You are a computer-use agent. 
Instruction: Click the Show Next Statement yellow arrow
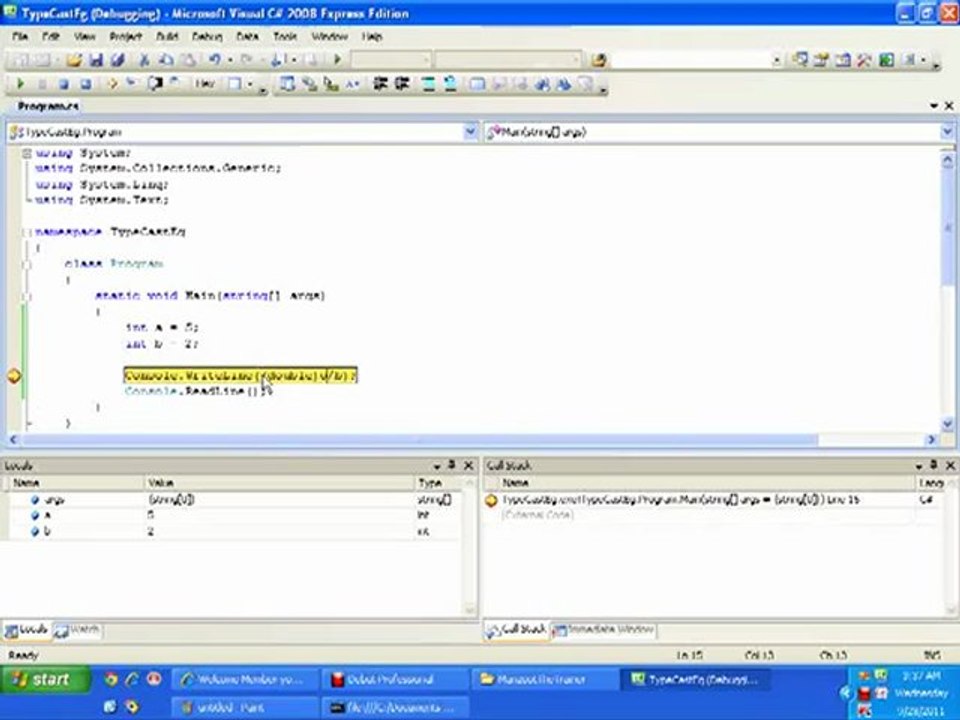coord(112,84)
